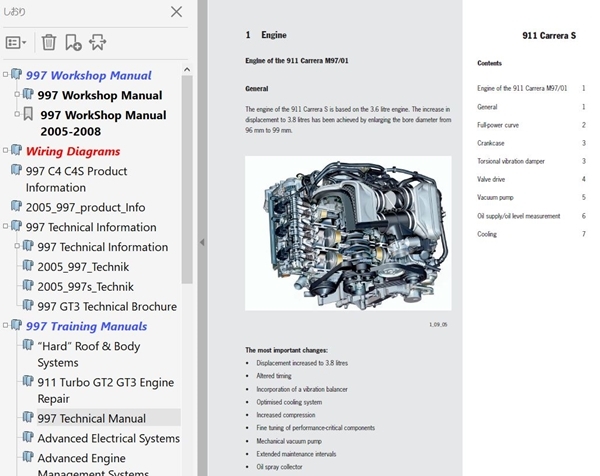Open the red Wiring Diagrams bookmark
This screenshot has height=476, width=600.
73,152
